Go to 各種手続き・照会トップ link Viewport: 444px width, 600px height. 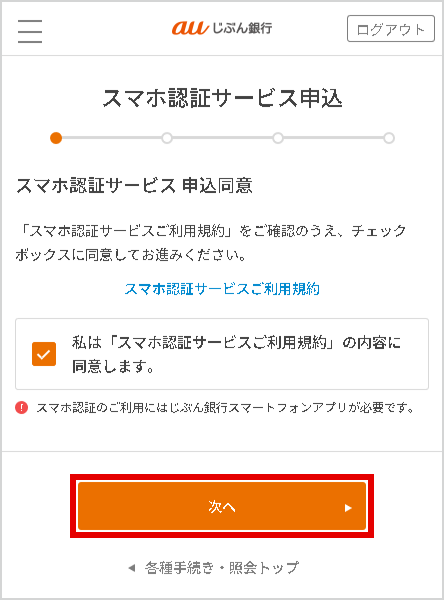[x=222, y=568]
